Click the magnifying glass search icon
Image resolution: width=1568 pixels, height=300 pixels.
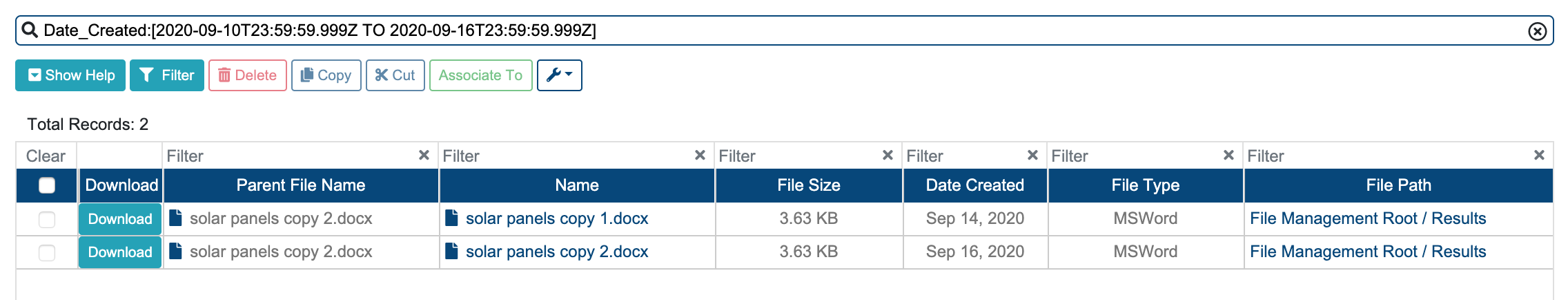coord(30,30)
